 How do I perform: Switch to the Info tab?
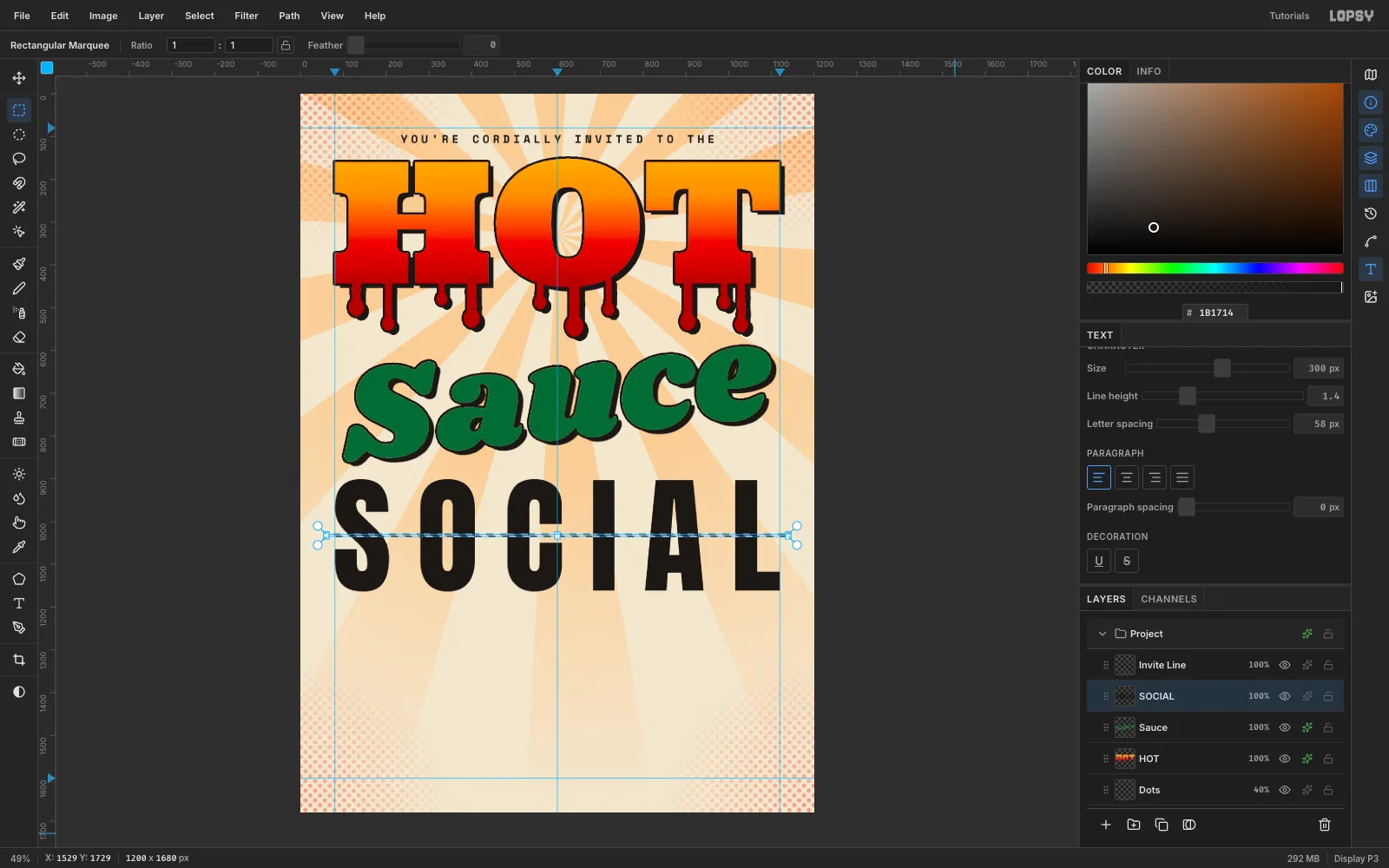(x=1149, y=71)
